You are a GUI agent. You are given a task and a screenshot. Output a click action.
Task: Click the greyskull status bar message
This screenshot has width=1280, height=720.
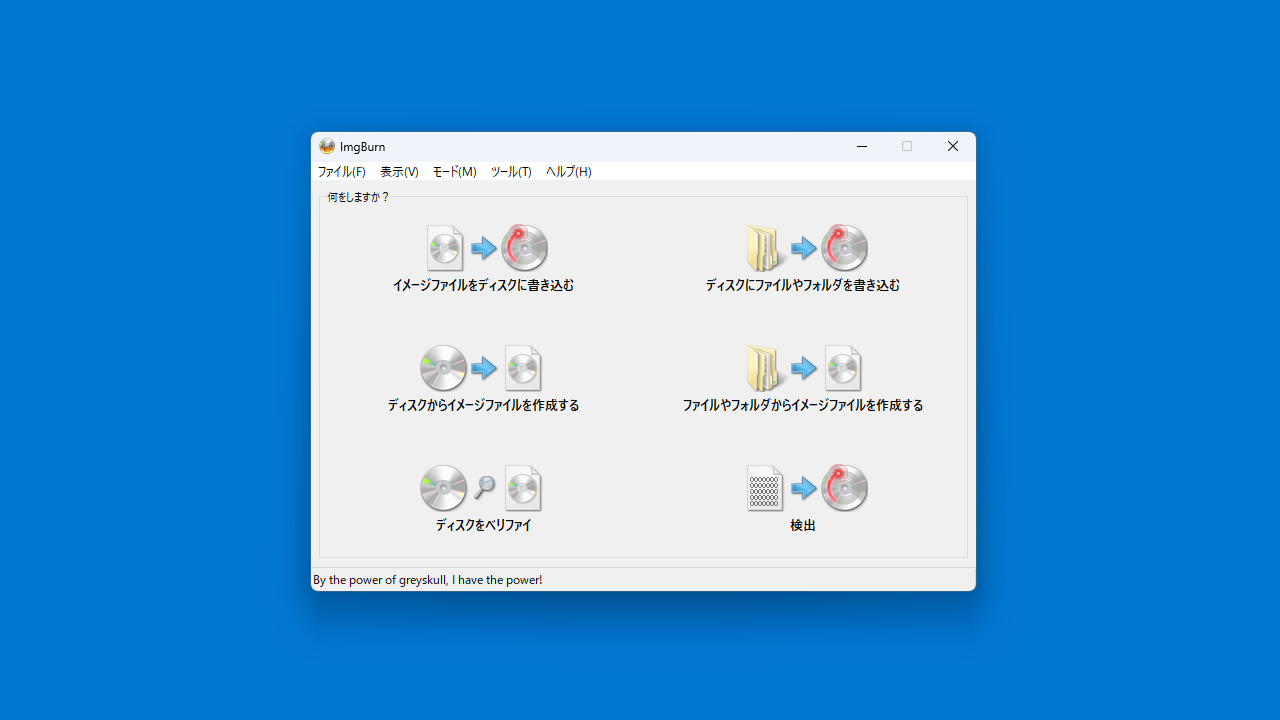click(428, 580)
